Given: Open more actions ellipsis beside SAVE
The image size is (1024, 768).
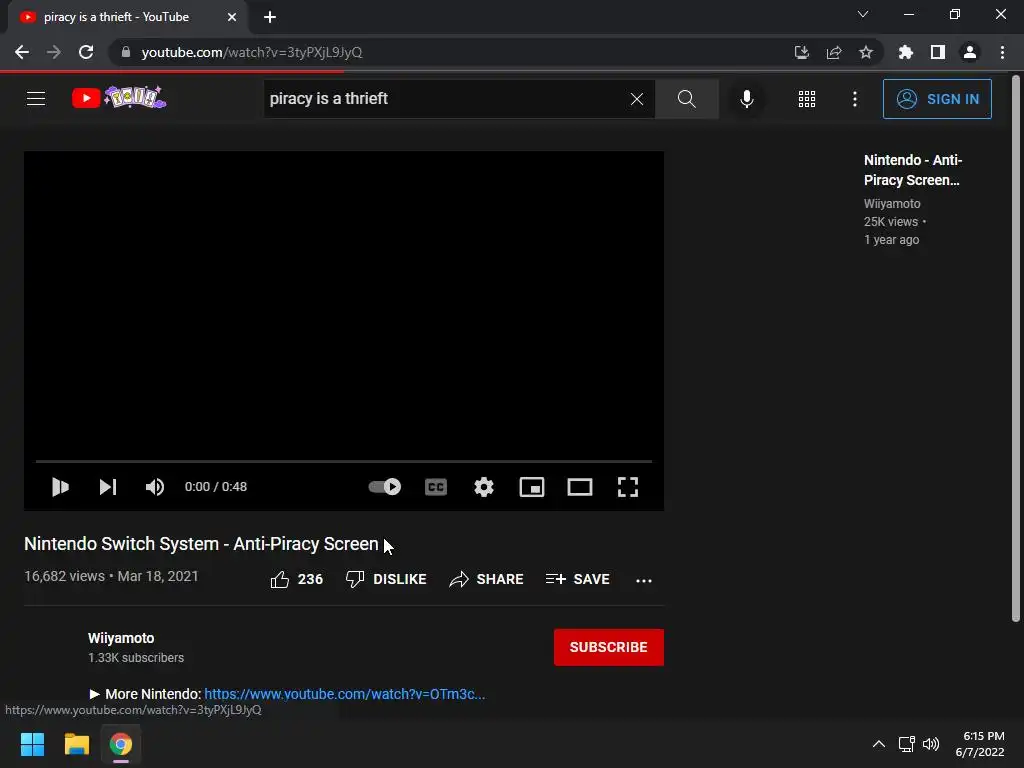Looking at the screenshot, I should [644, 580].
